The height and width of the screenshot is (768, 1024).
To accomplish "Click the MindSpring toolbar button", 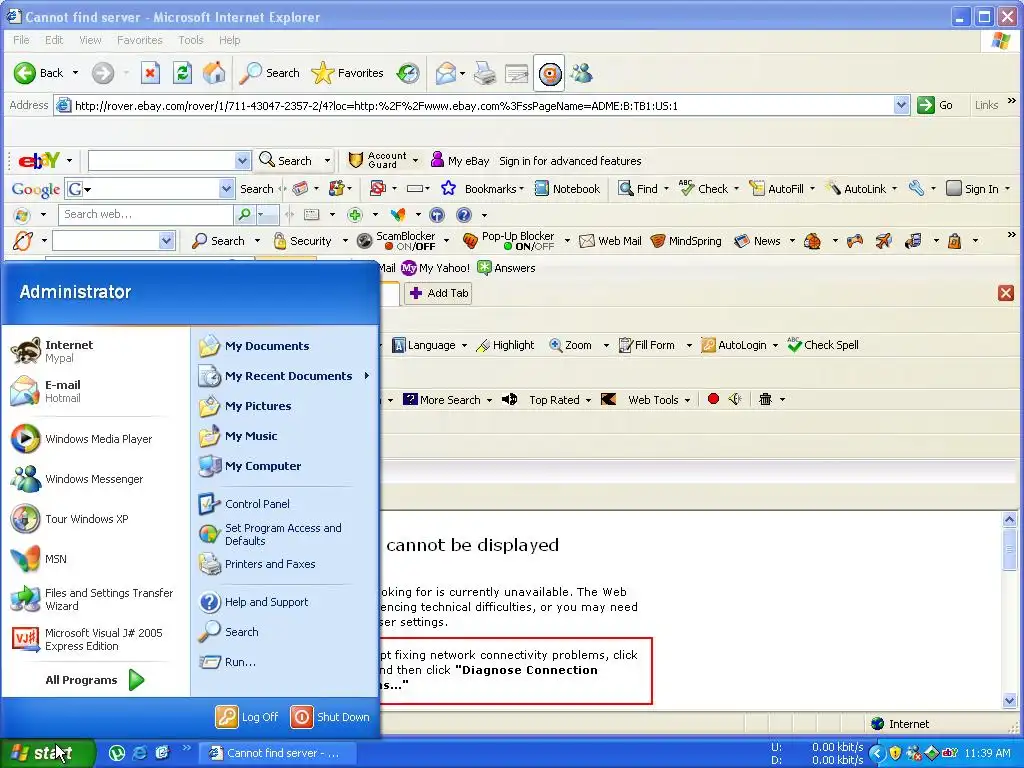I will (686, 241).
